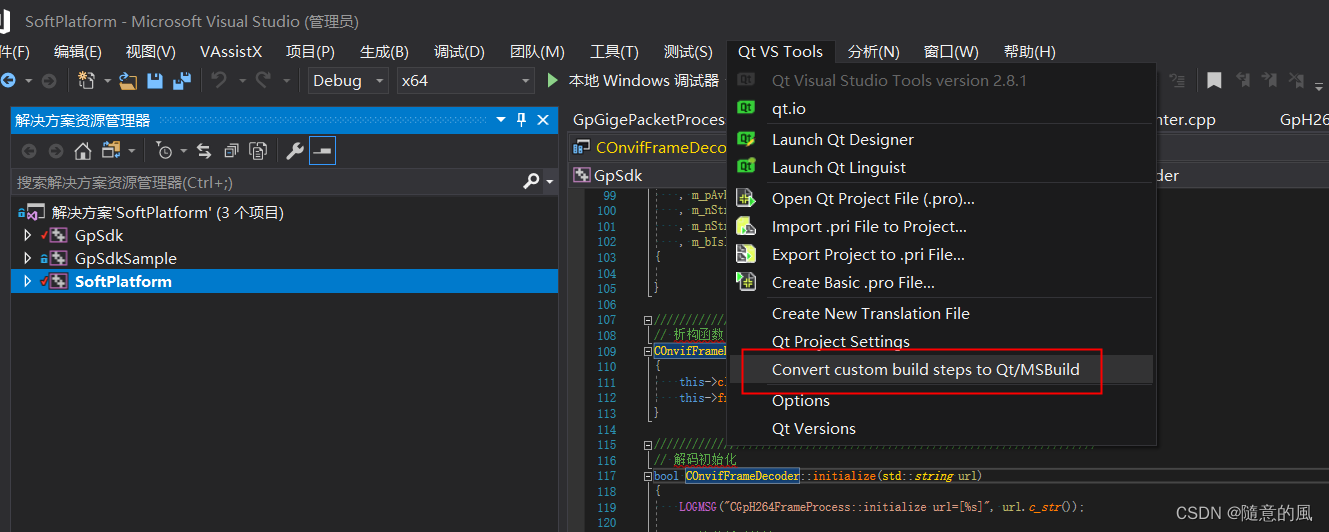Click the Open Qt Project File icon
This screenshot has height=532, width=1329.
[746, 198]
